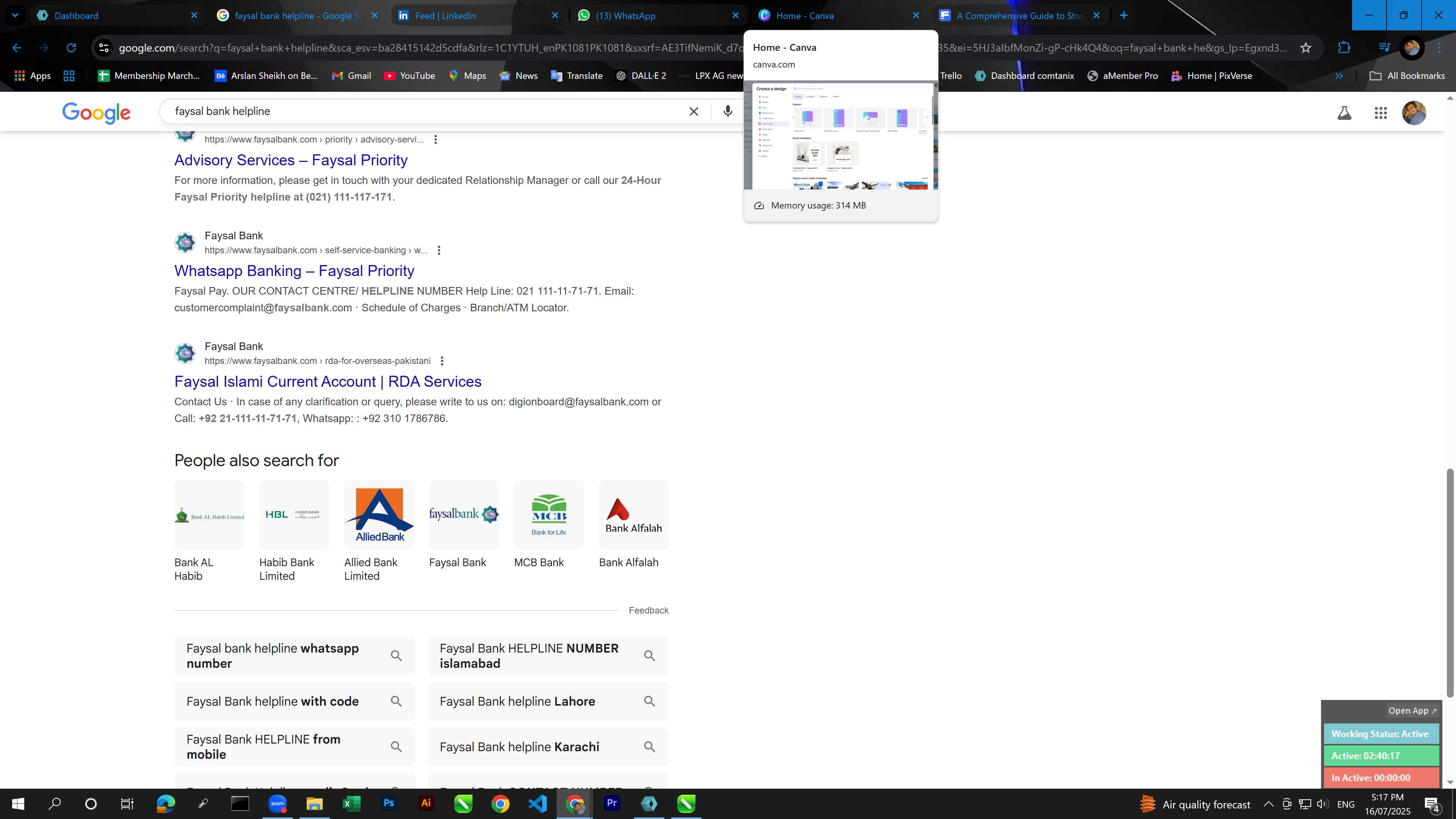This screenshot has height=819, width=1456.
Task: Open Faysal Islami Current Account RDA link
Action: pos(328,381)
